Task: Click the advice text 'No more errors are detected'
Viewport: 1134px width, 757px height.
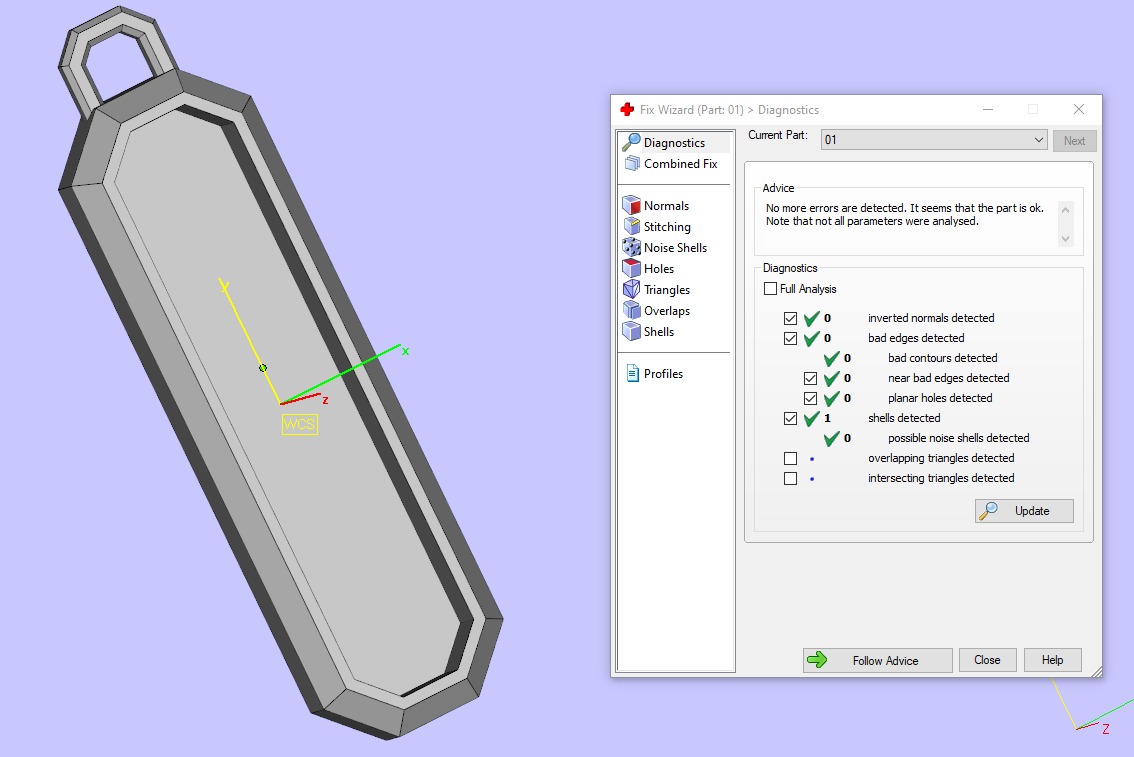Action: [x=836, y=208]
